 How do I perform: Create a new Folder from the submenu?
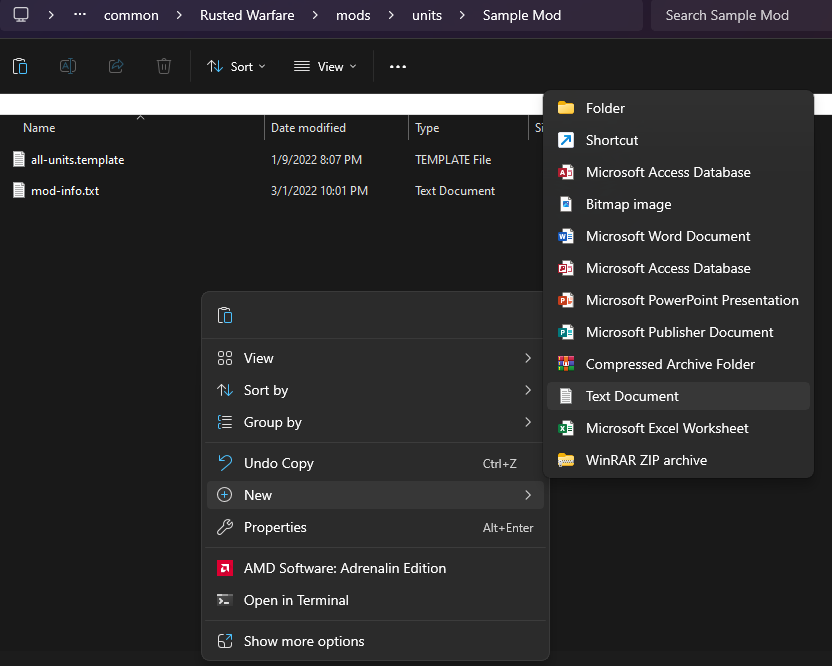605,108
